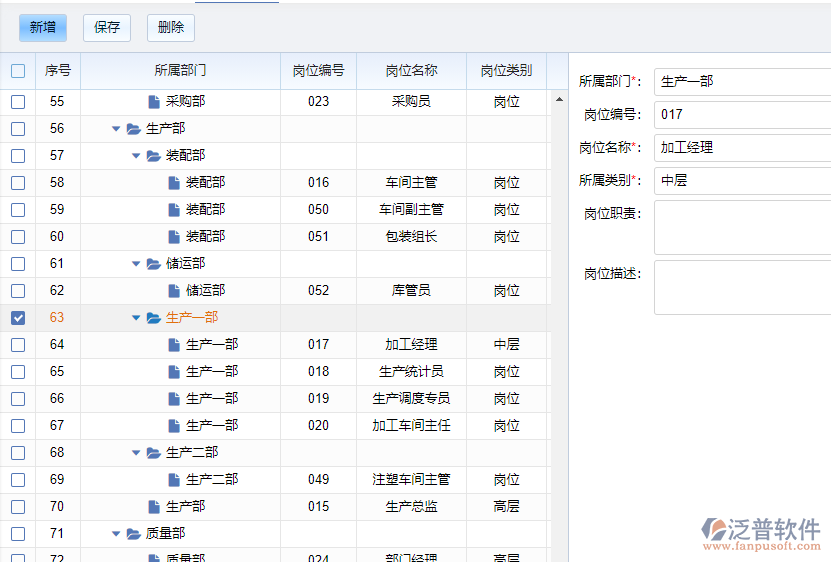Click the 删除 button

pos(171,27)
